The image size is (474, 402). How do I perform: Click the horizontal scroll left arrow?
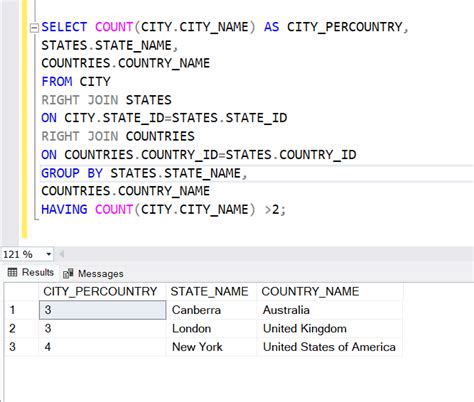61,254
